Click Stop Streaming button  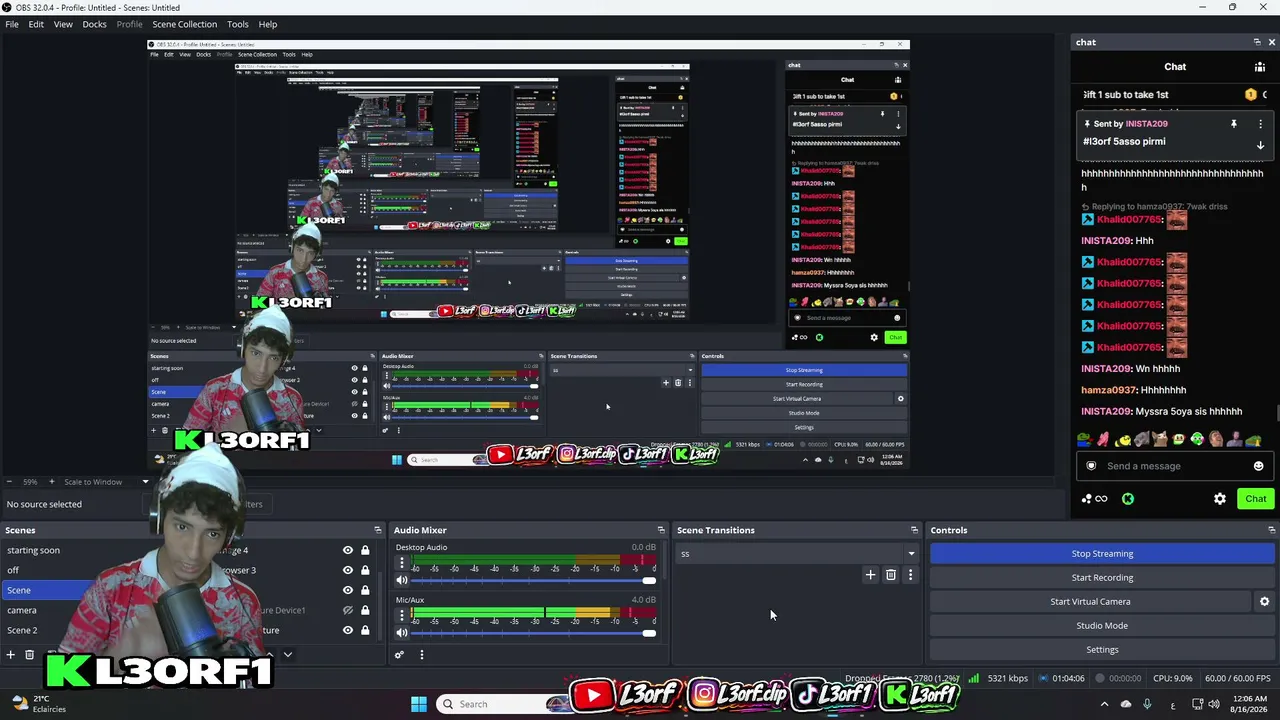coord(1102,554)
